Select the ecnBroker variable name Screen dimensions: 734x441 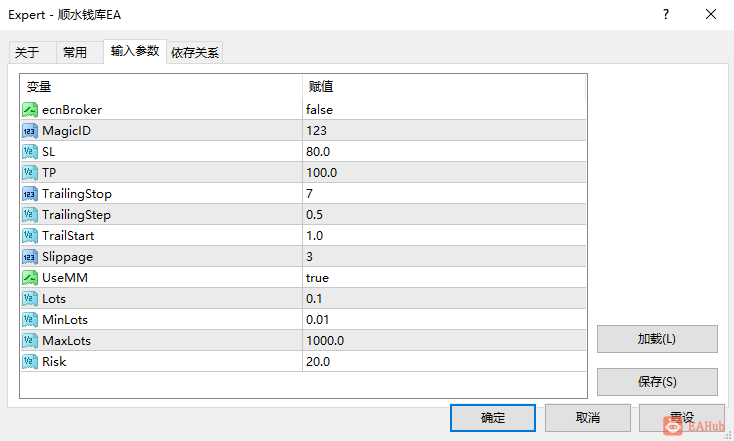tap(72, 110)
